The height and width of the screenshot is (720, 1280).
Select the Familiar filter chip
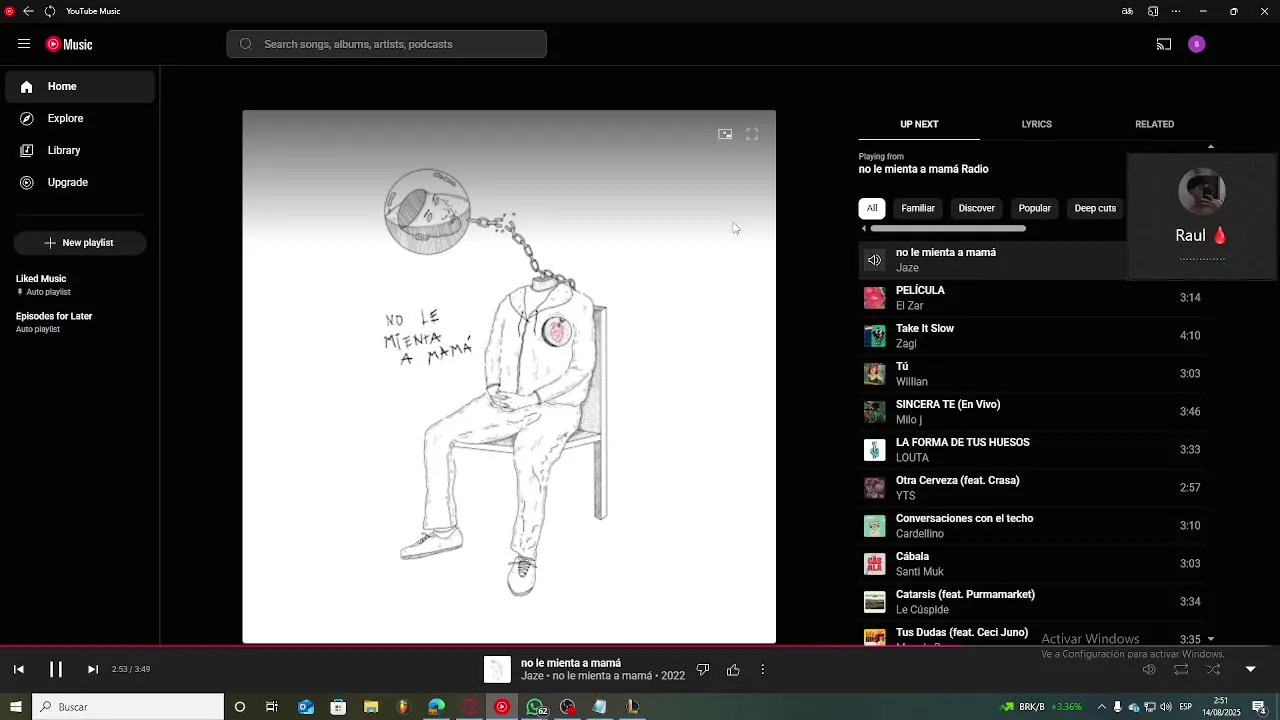coord(918,208)
